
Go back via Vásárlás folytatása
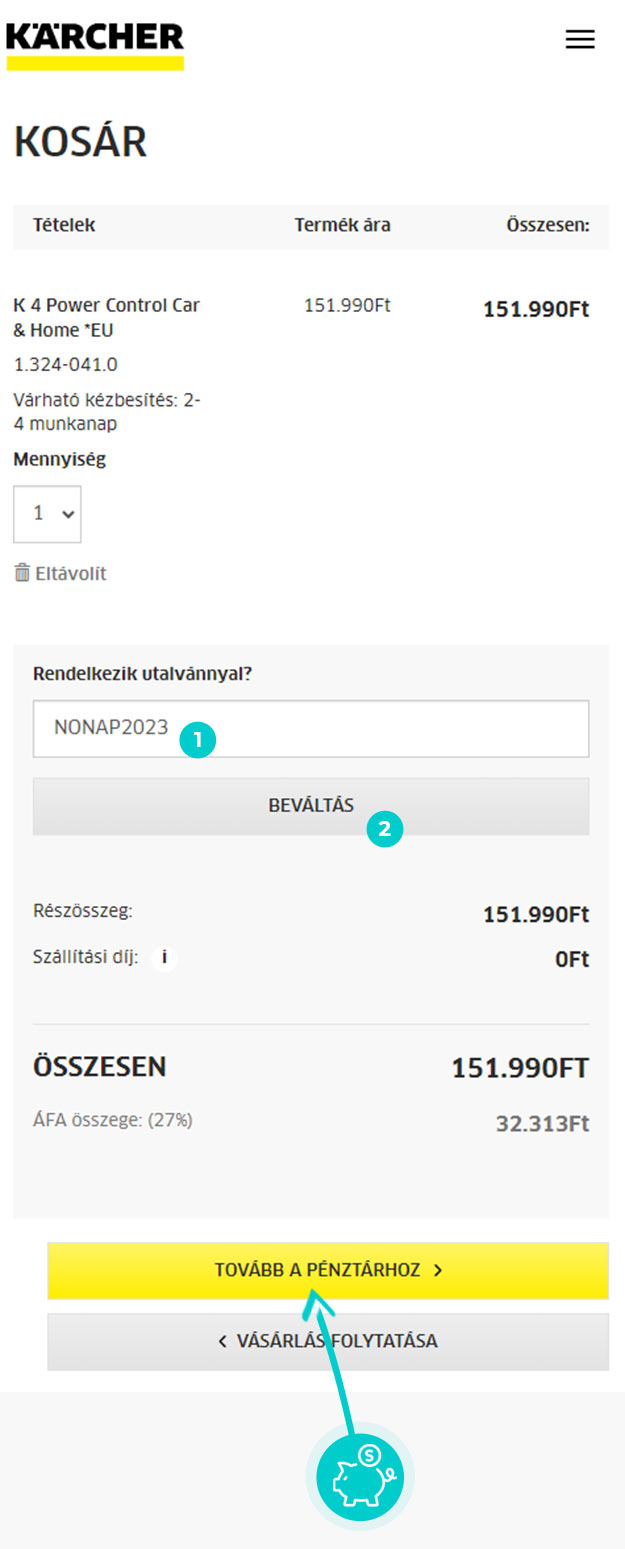click(328, 1341)
